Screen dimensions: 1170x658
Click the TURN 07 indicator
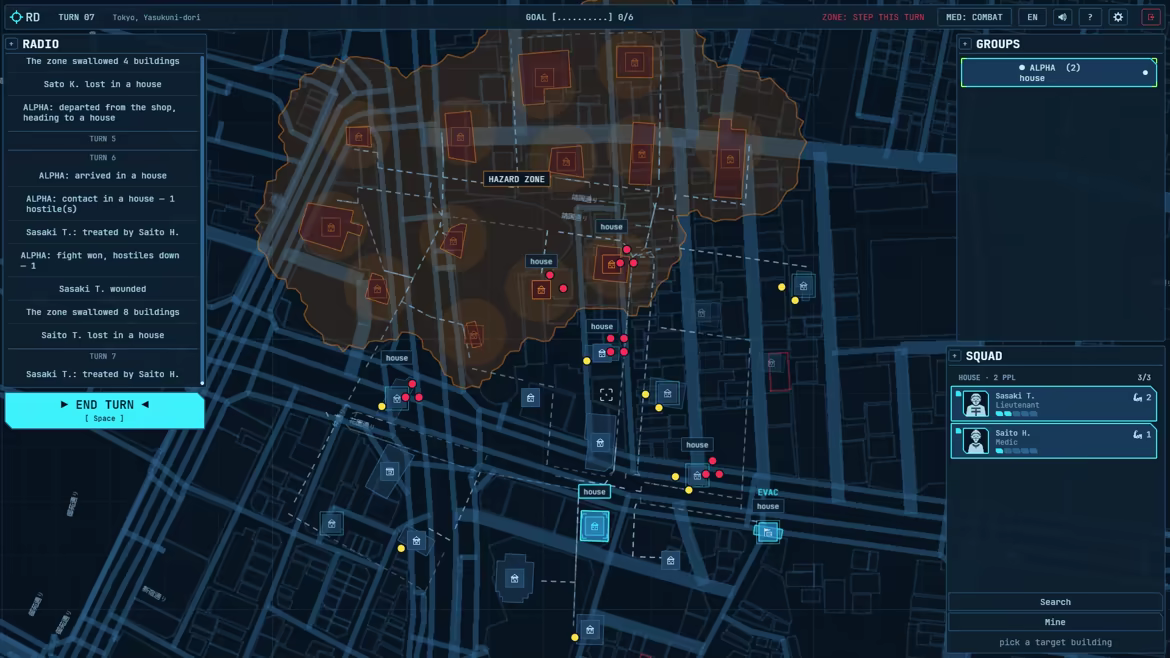pyautogui.click(x=76, y=17)
